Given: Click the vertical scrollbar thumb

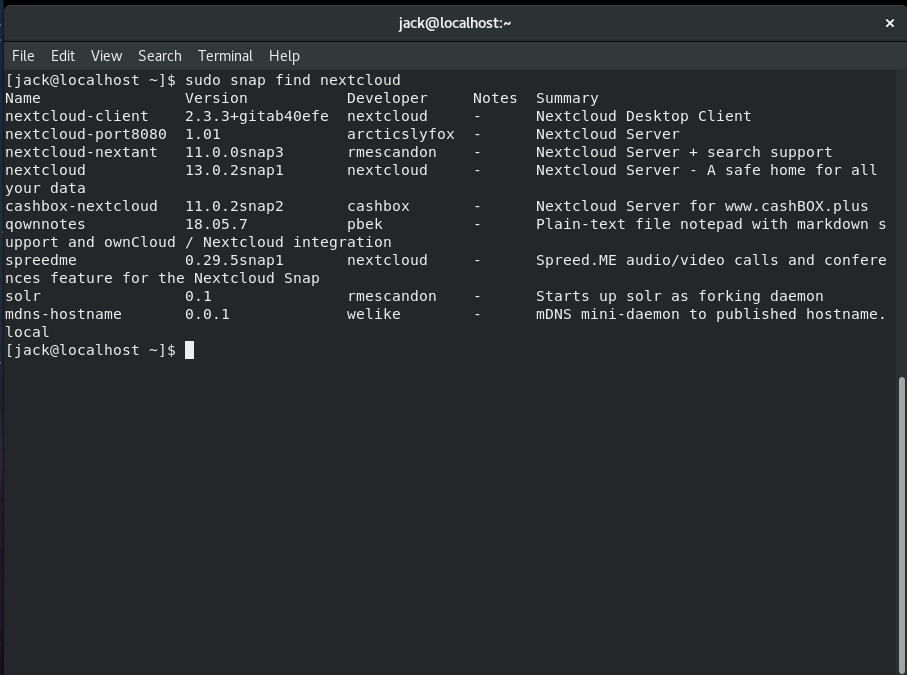Looking at the screenshot, I should click(902, 520).
